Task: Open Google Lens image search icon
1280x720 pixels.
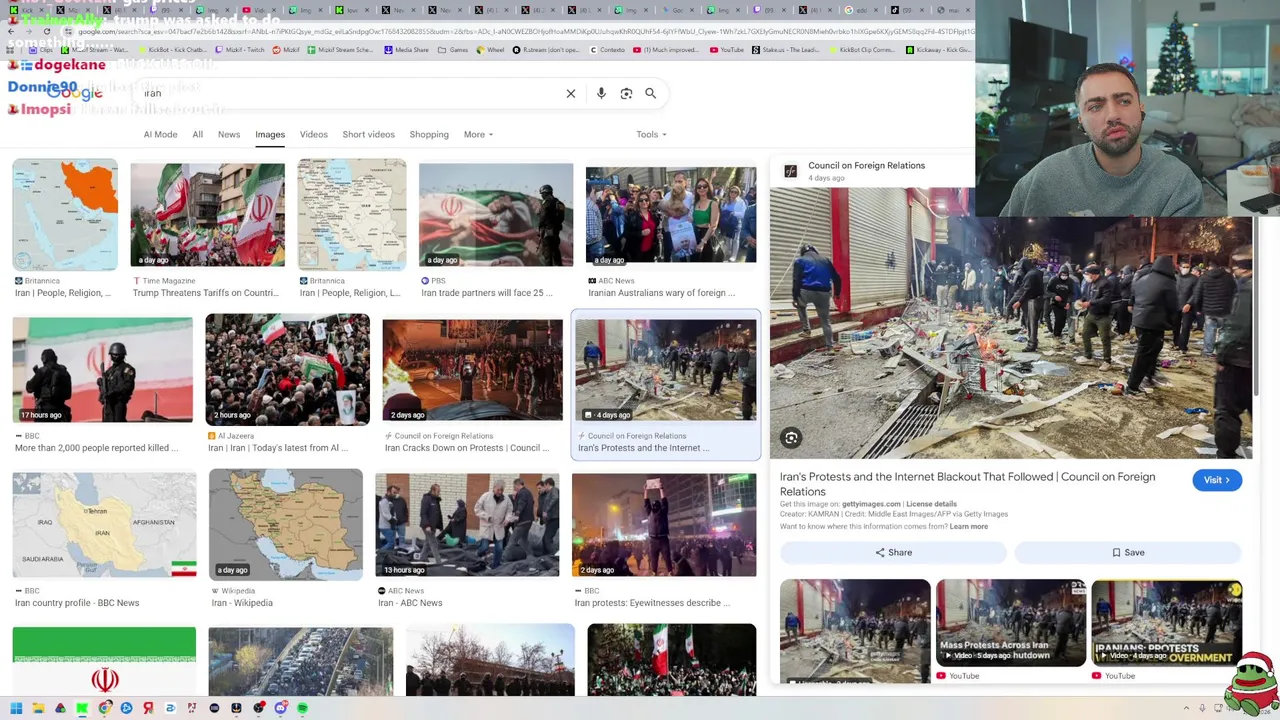Action: click(626, 93)
